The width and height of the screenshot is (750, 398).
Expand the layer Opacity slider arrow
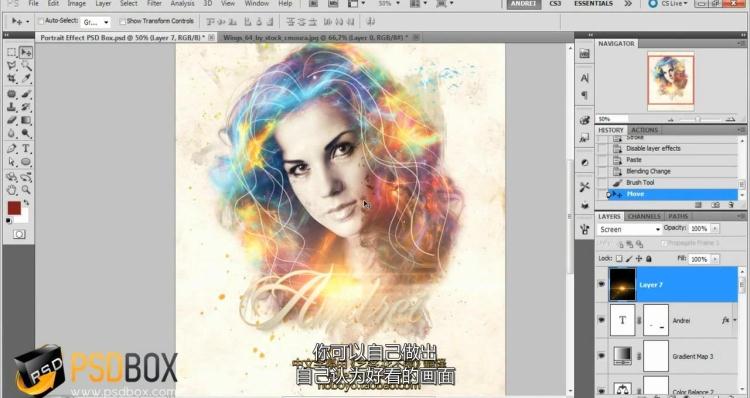click(715, 229)
